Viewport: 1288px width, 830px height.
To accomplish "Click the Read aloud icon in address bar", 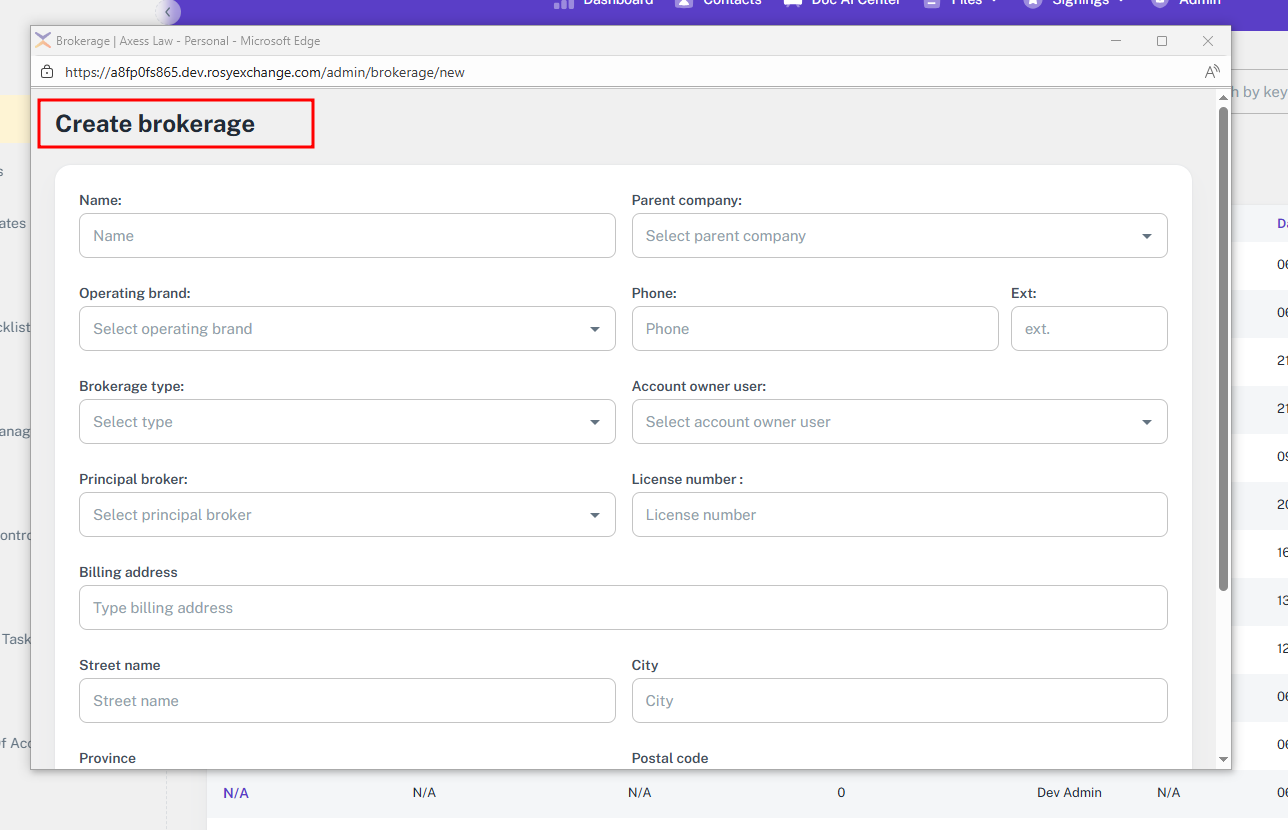I will click(x=1212, y=72).
